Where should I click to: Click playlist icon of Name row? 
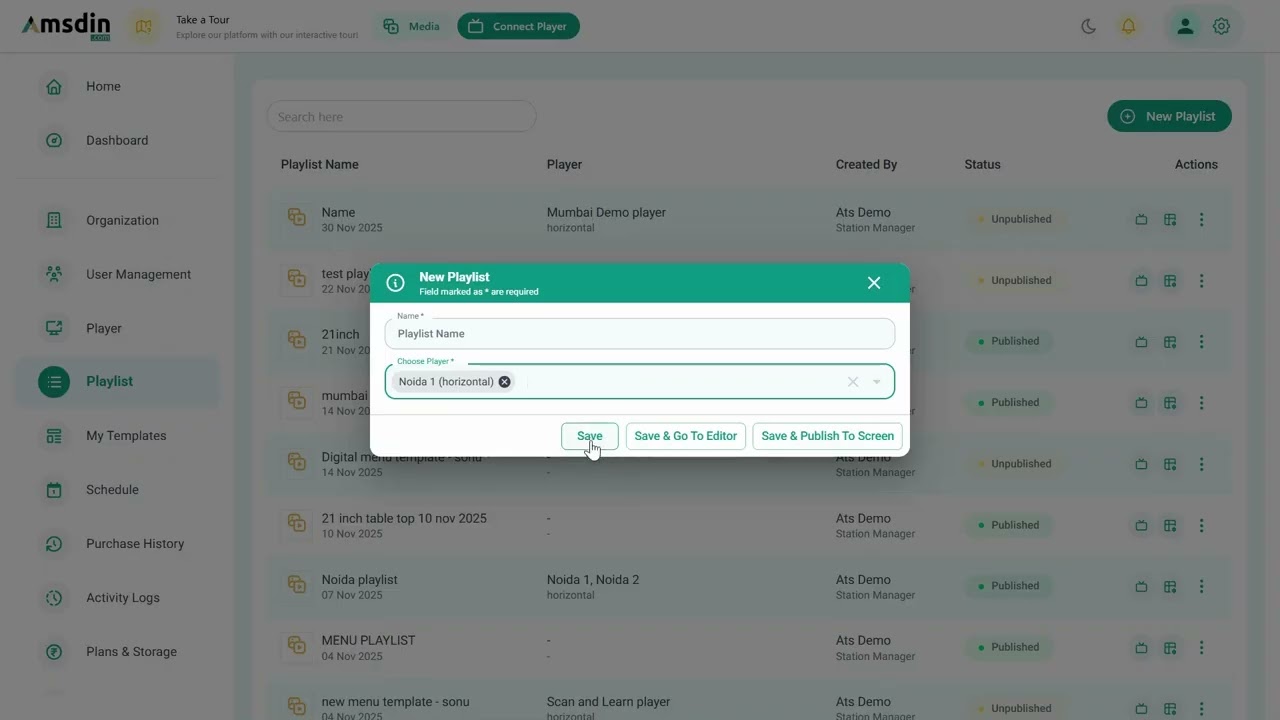point(296,218)
